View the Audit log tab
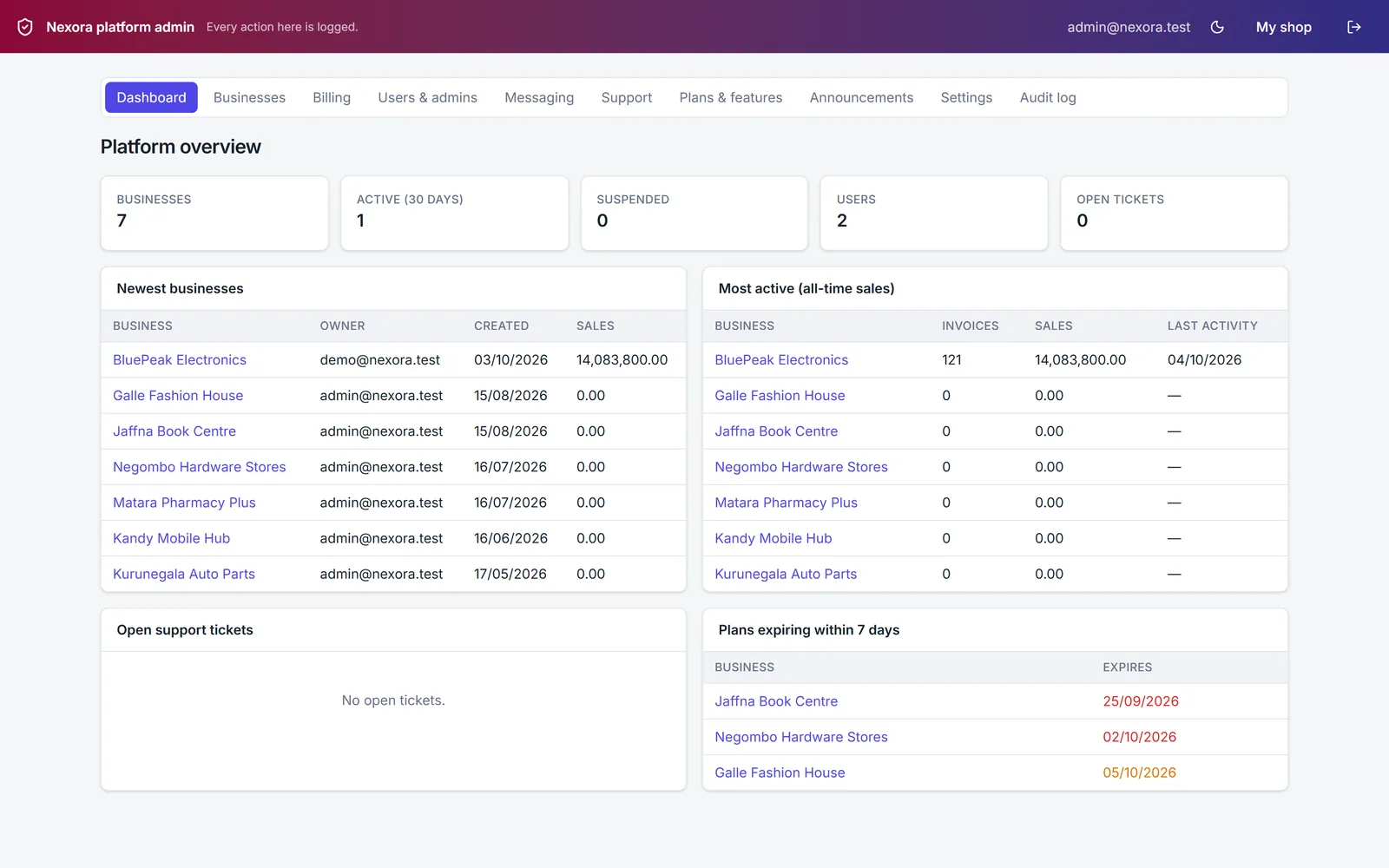Image resolution: width=1389 pixels, height=868 pixels. pos(1048,97)
